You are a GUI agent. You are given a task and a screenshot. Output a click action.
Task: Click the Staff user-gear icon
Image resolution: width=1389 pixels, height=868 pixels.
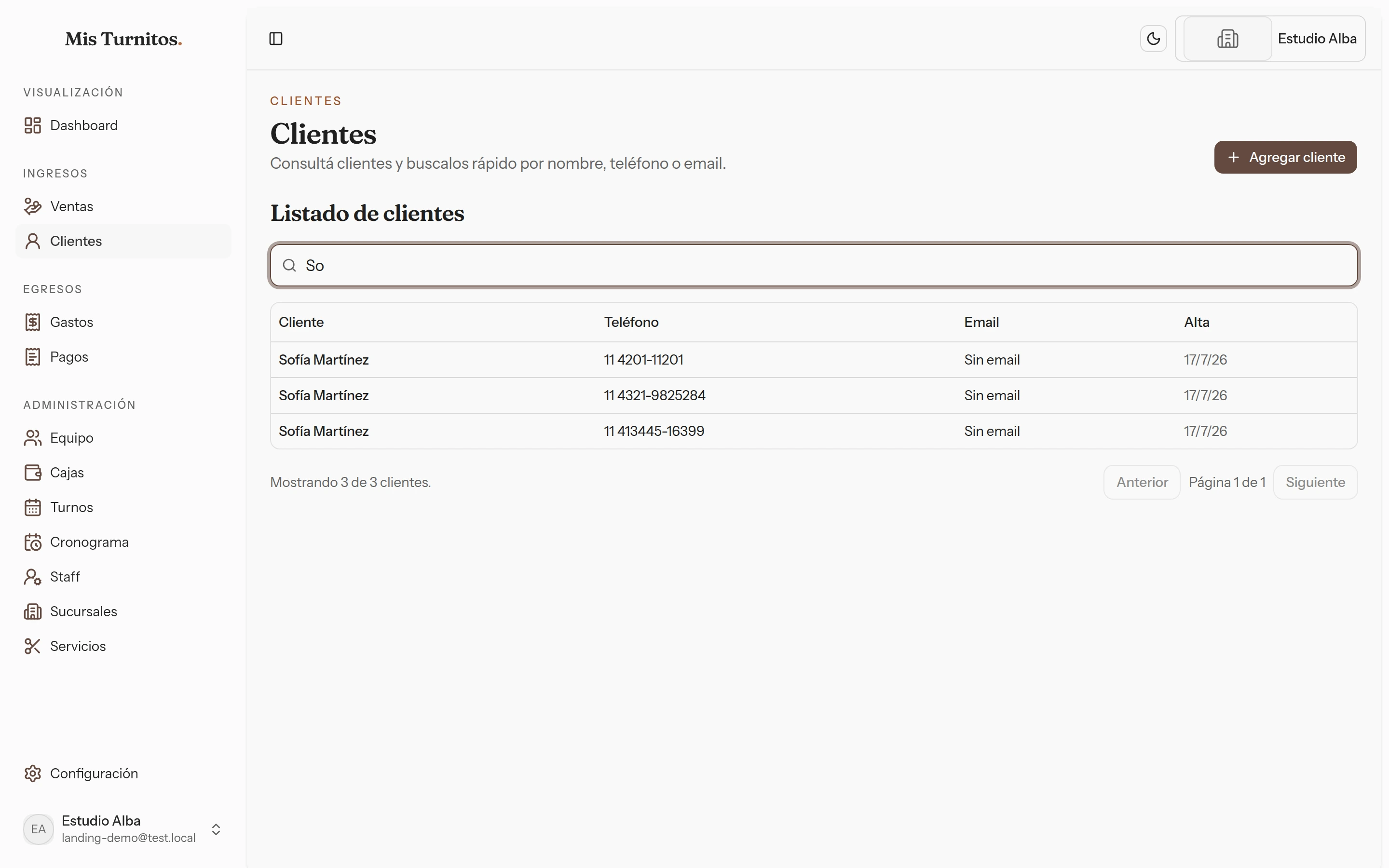click(x=33, y=577)
